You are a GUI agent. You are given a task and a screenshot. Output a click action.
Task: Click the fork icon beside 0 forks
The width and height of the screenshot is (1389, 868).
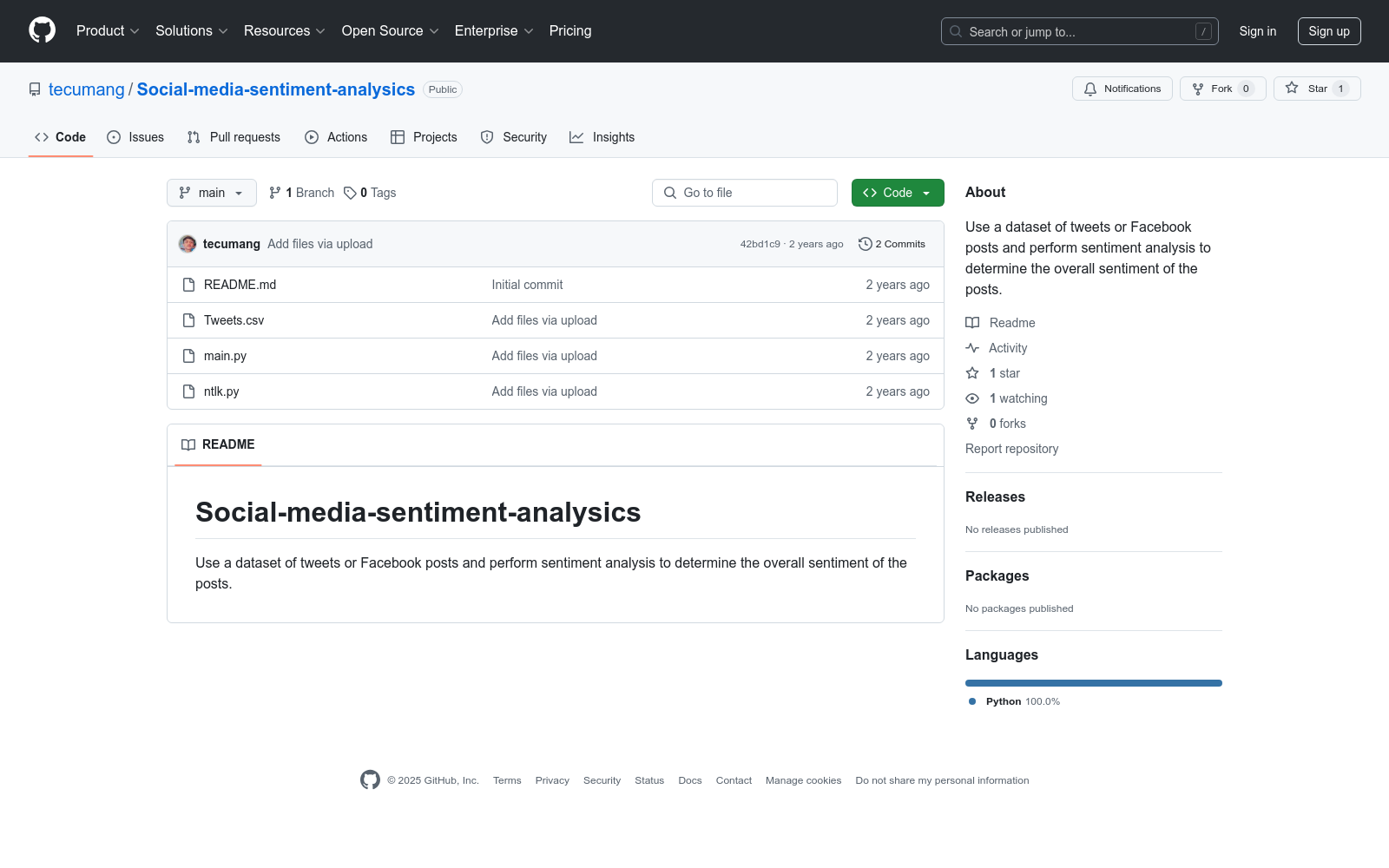(972, 424)
